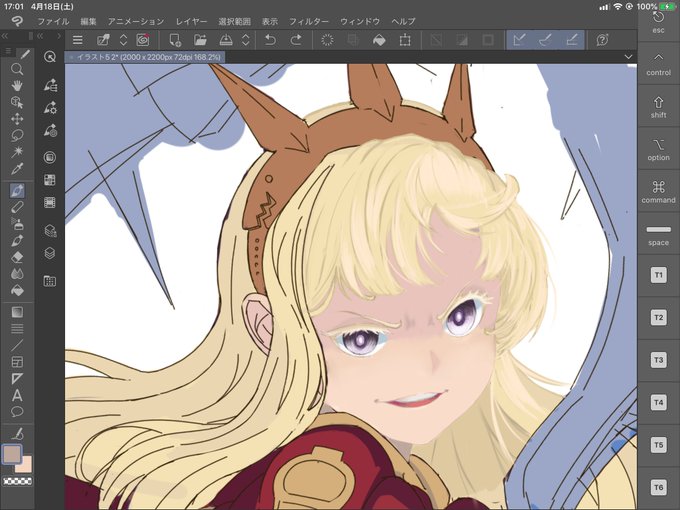680x510 pixels.
Task: Select the main drawing color swatch
Action: tap(12, 454)
